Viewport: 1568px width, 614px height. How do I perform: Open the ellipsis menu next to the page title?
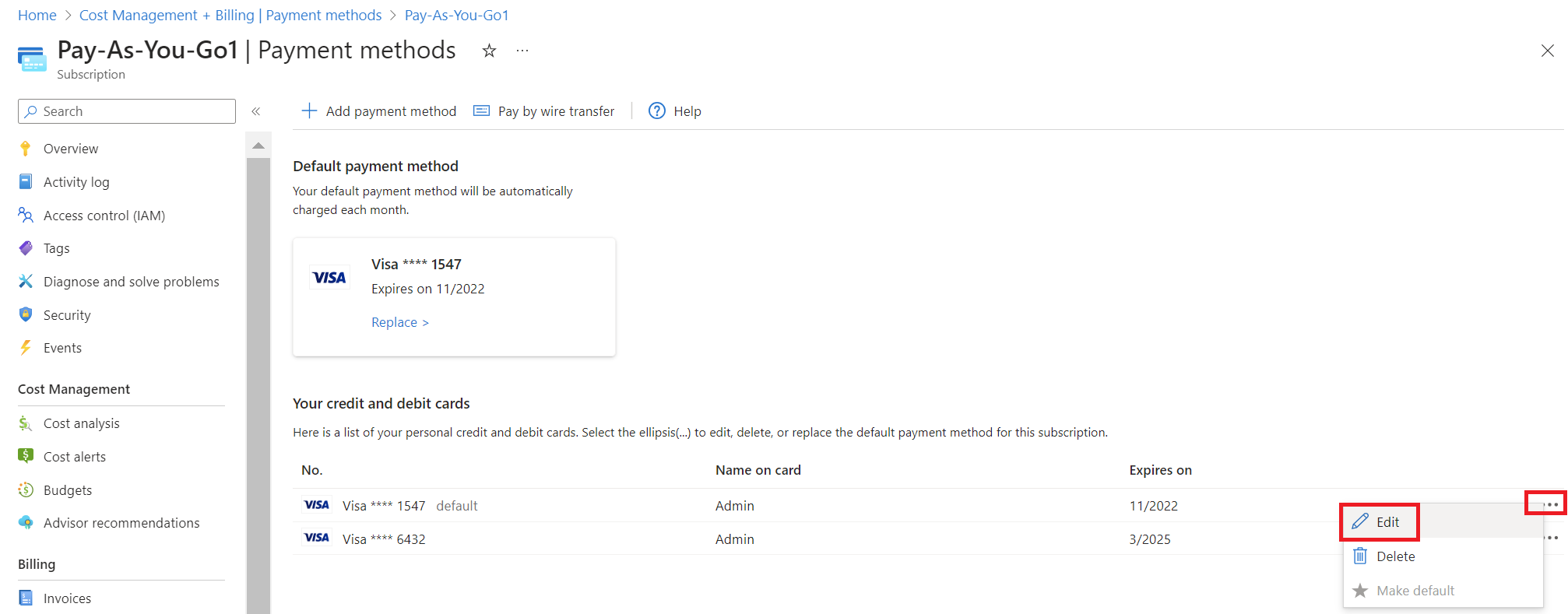click(x=522, y=51)
